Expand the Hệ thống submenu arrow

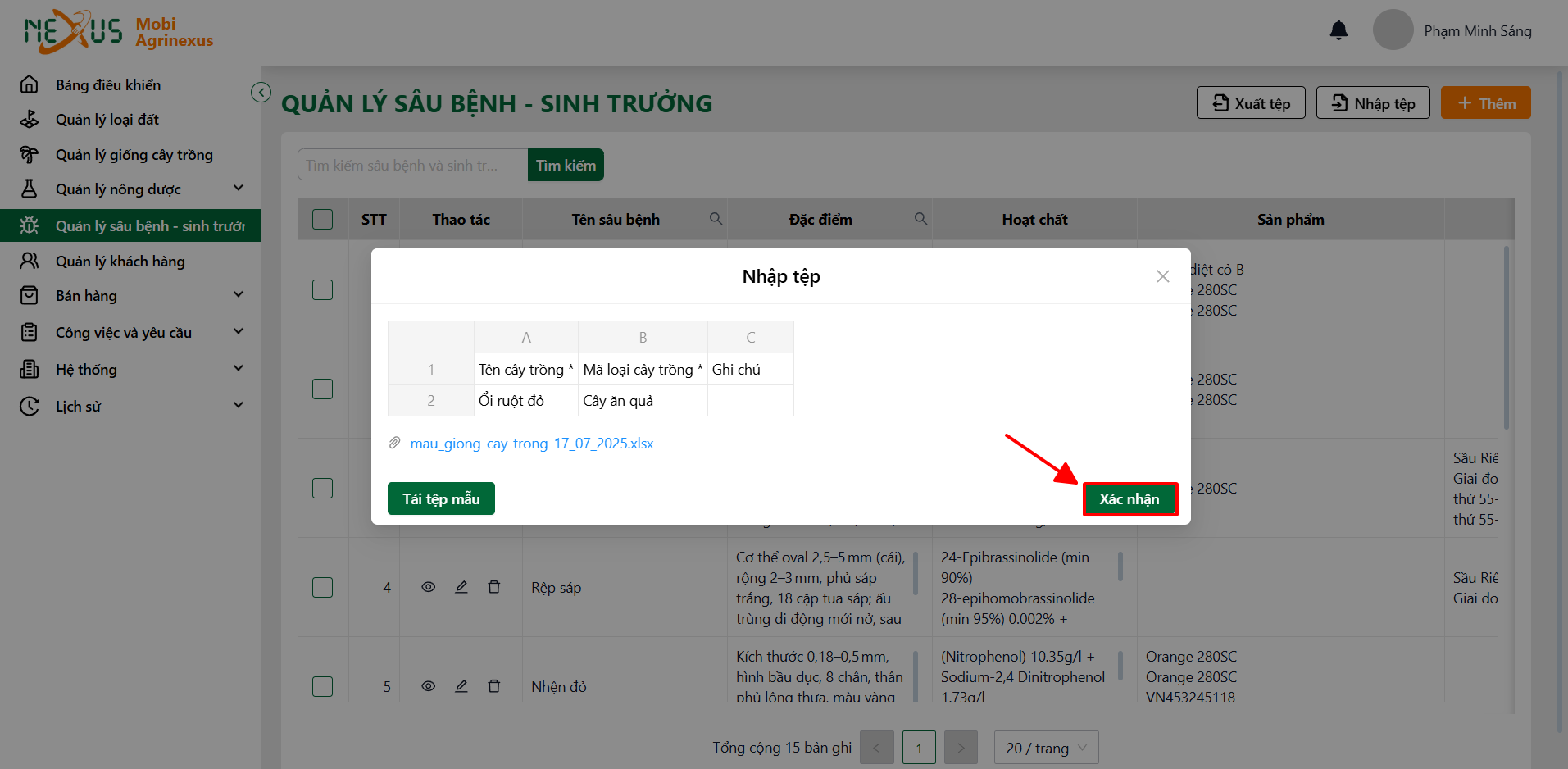[239, 368]
